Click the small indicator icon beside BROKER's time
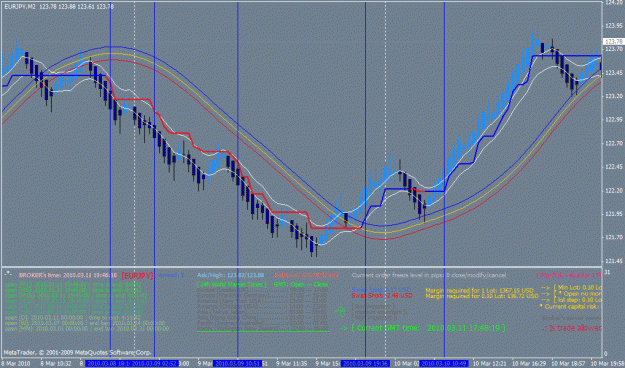The image size is (625, 368). (7, 273)
